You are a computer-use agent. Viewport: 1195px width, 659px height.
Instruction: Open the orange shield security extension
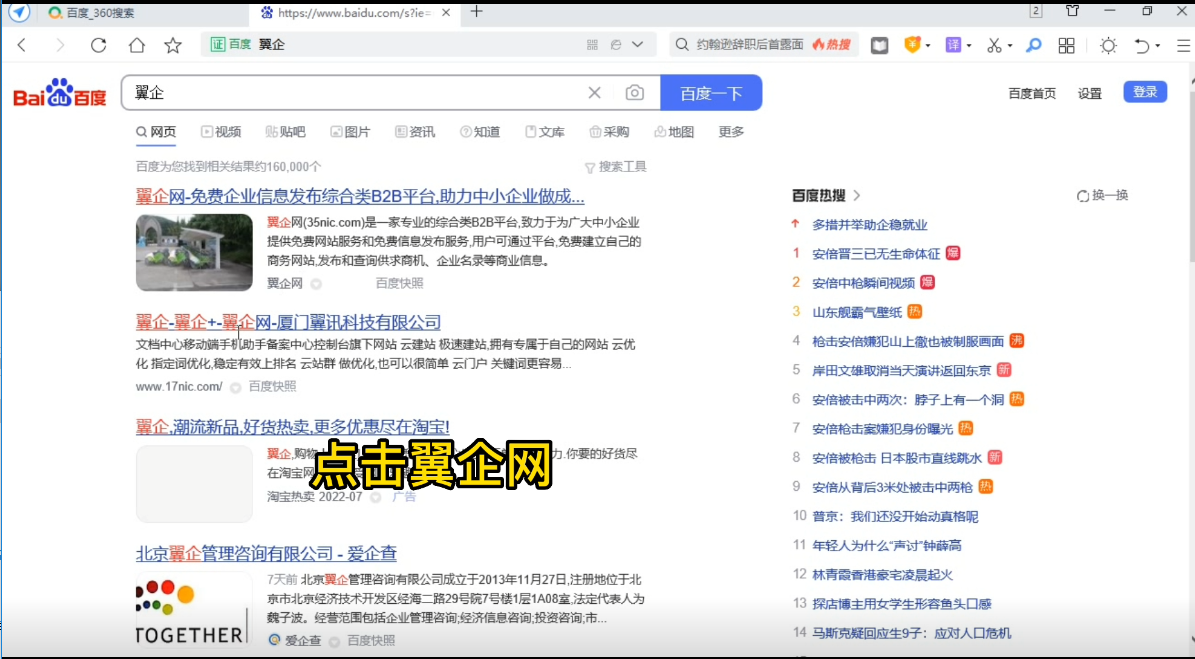tap(912, 45)
